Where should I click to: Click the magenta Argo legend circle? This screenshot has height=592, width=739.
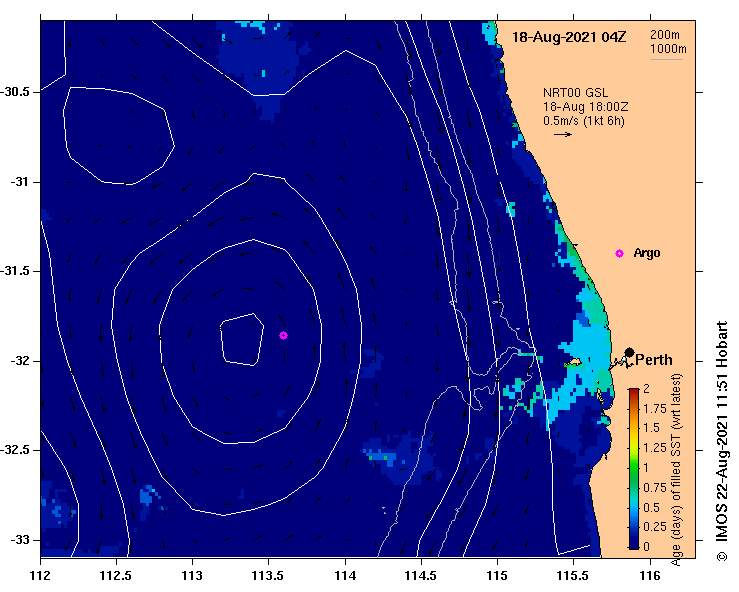coord(619,254)
